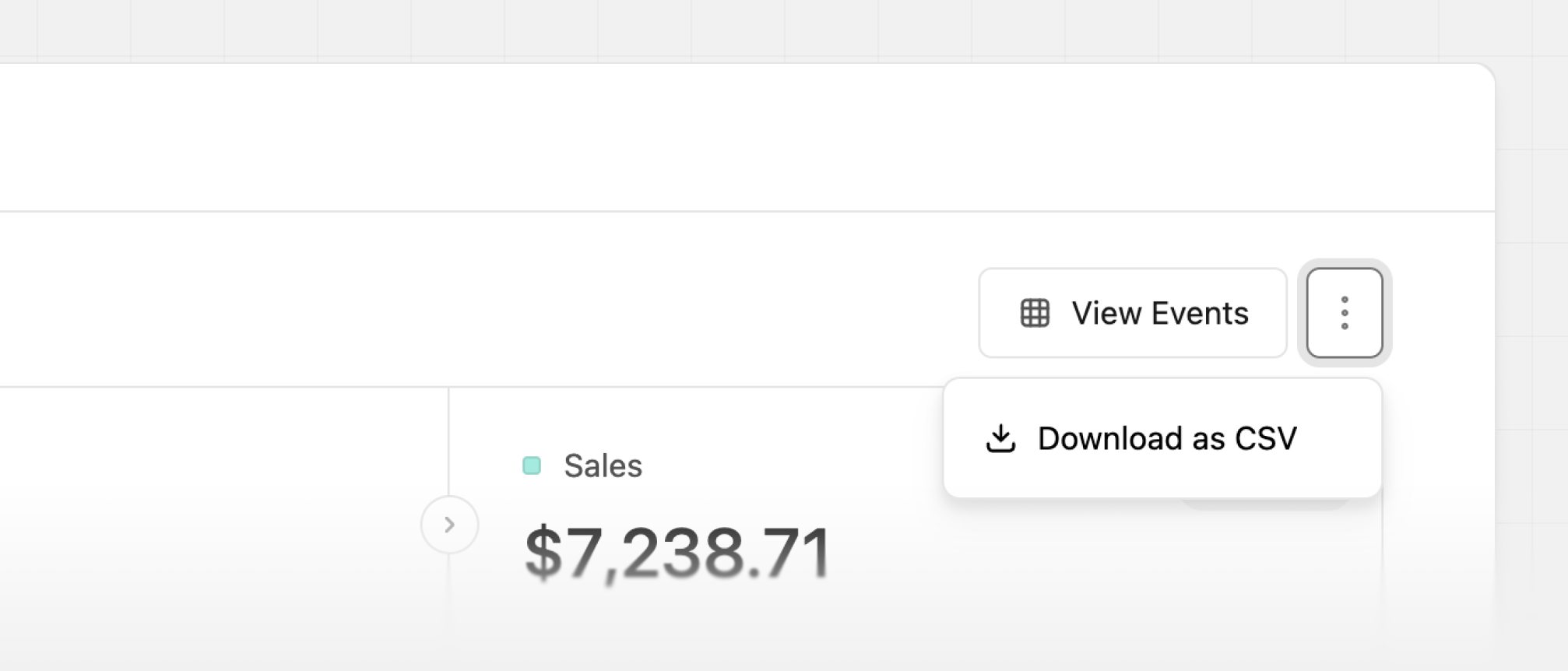Click empty header area of card
This screenshot has width=1568, height=671.
701,136
